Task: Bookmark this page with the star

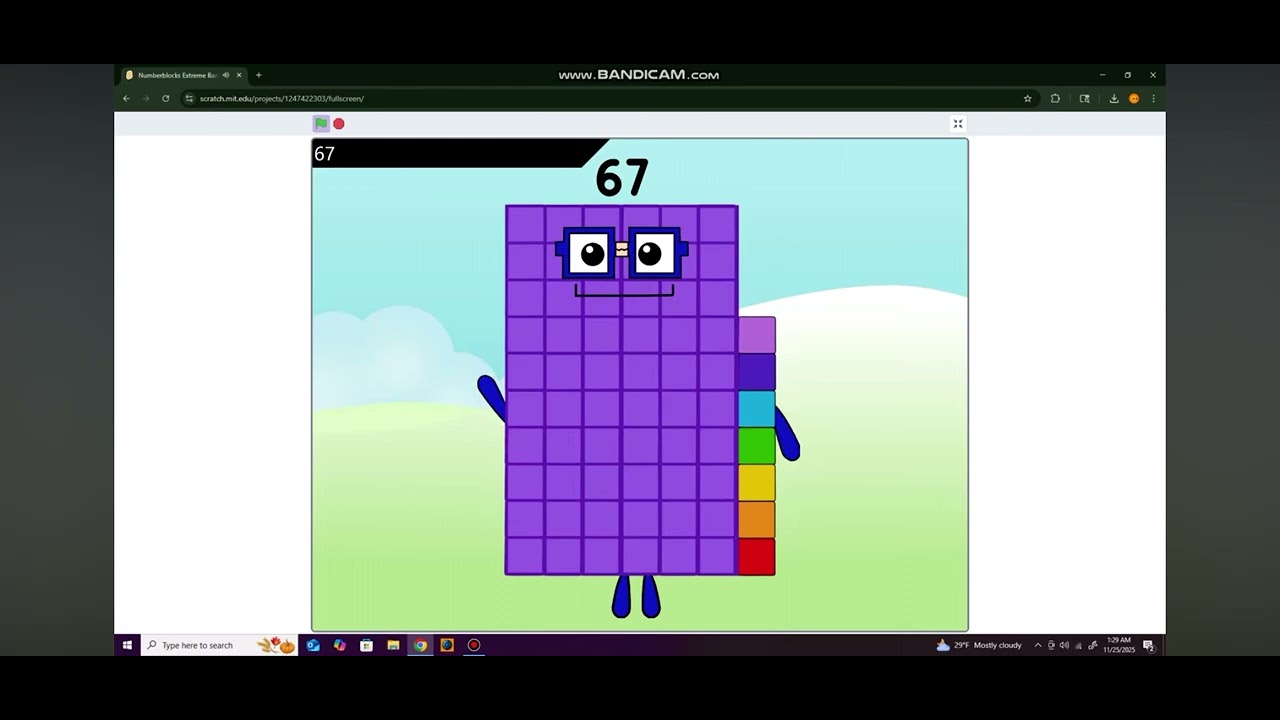Action: pos(1027,98)
